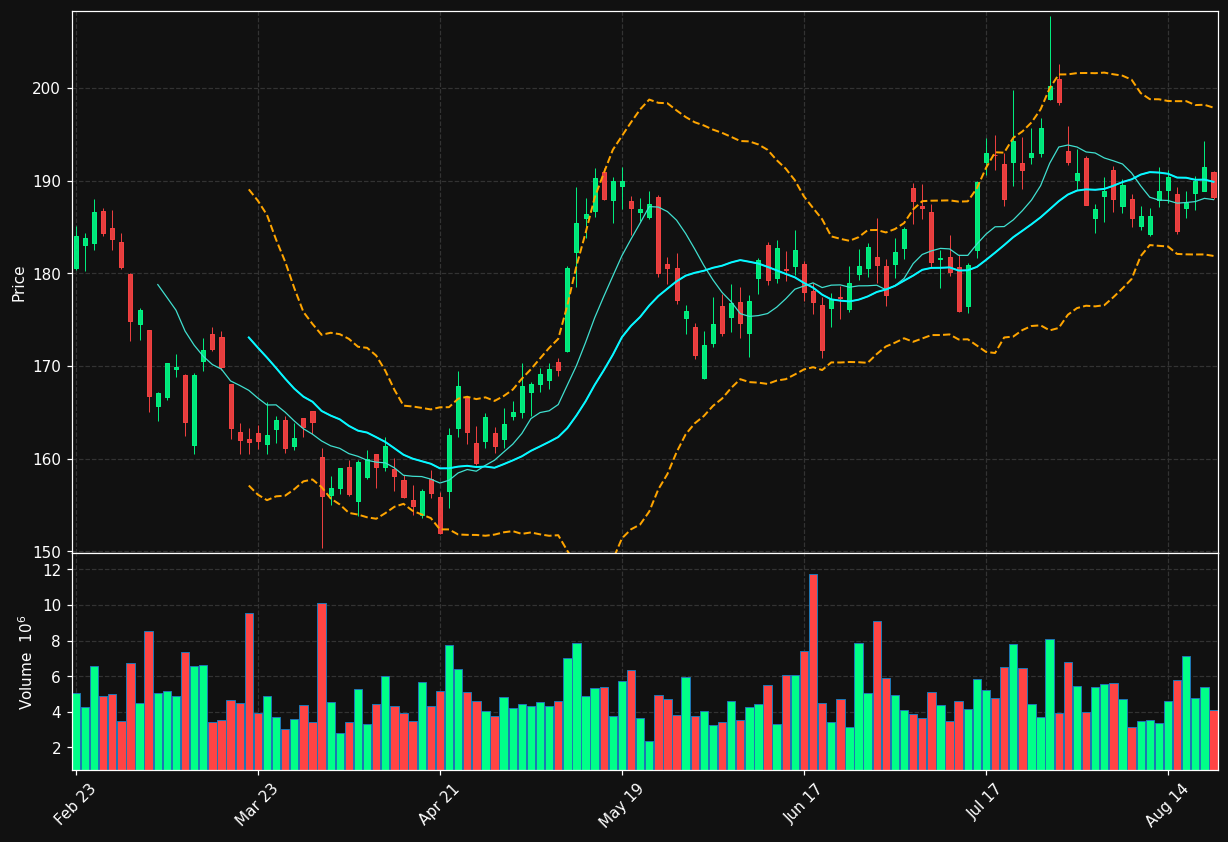Click the "Jun 17" date label
The height and width of the screenshot is (842, 1228).
[x=803, y=804]
